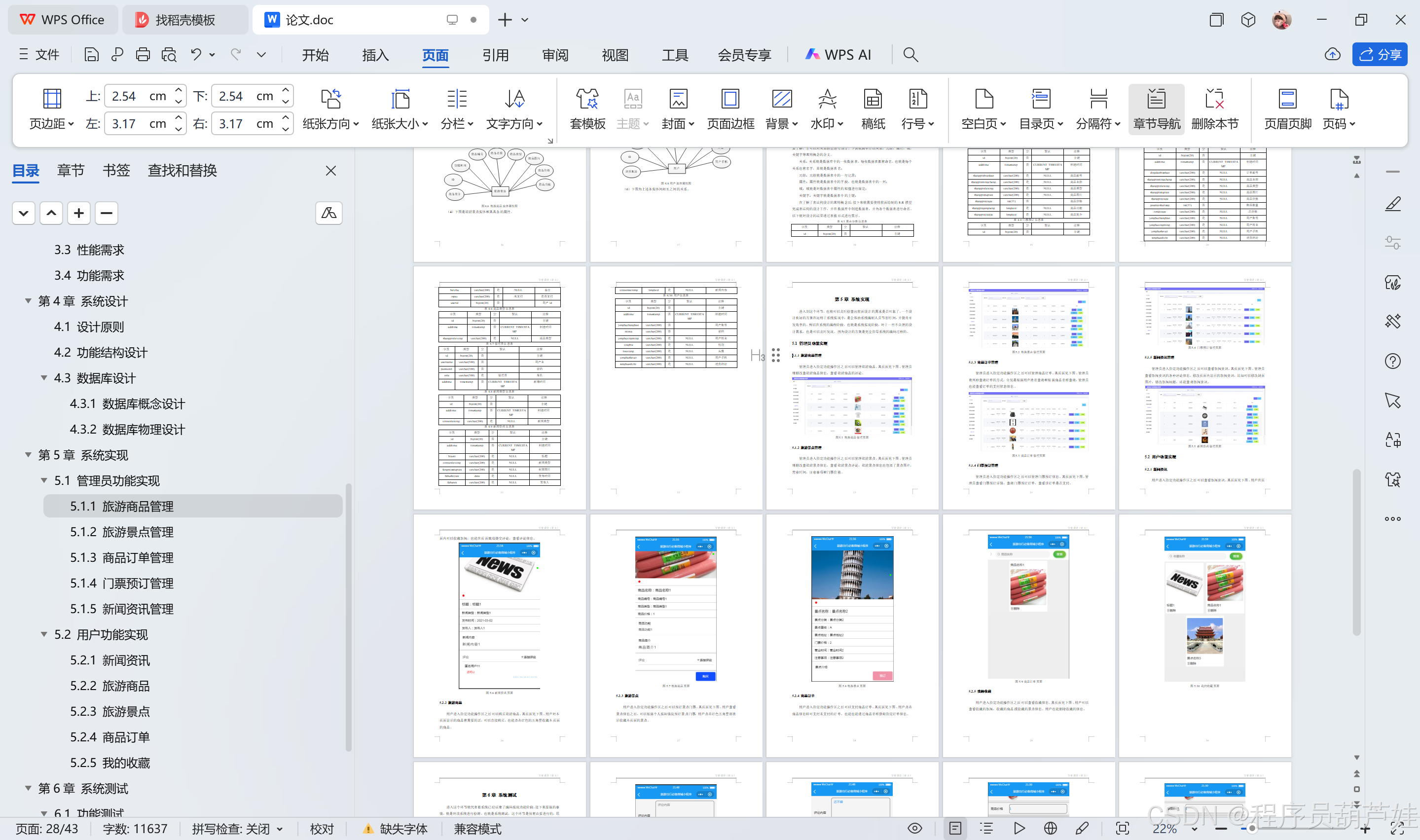Image resolution: width=1420 pixels, height=840 pixels.
Task: Click the save icon in quick toolbar
Action: 91,54
